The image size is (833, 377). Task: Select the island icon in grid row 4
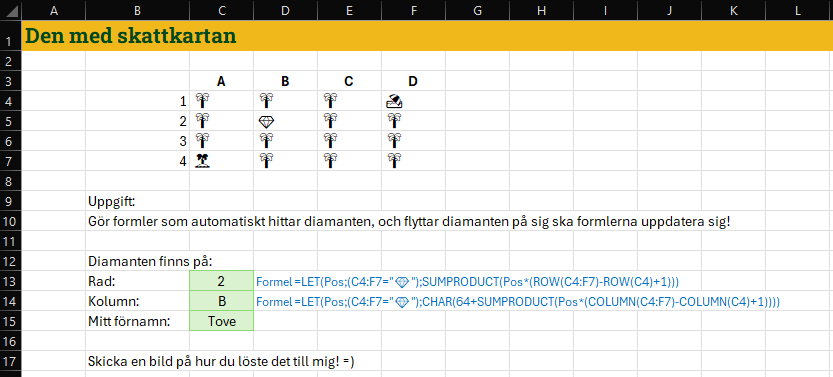point(203,161)
